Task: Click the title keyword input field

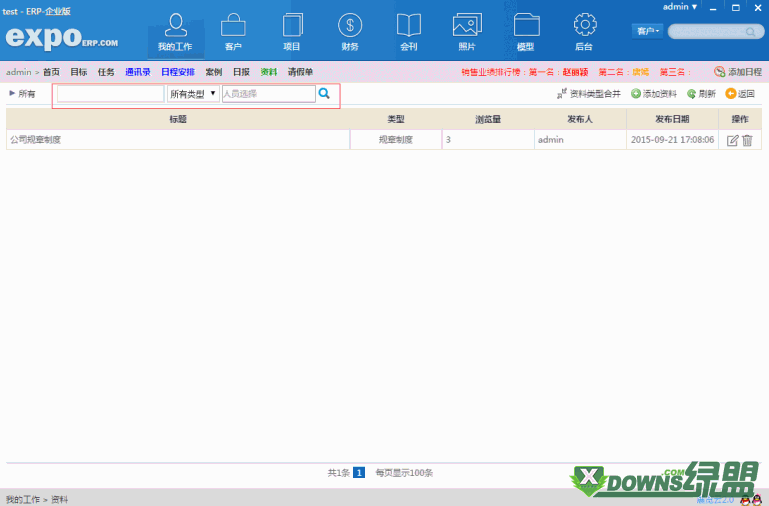Action: 110,94
